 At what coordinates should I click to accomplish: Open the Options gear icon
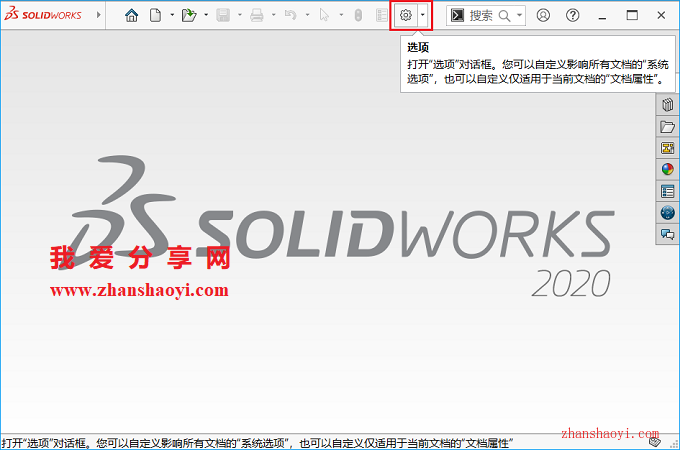(405, 16)
